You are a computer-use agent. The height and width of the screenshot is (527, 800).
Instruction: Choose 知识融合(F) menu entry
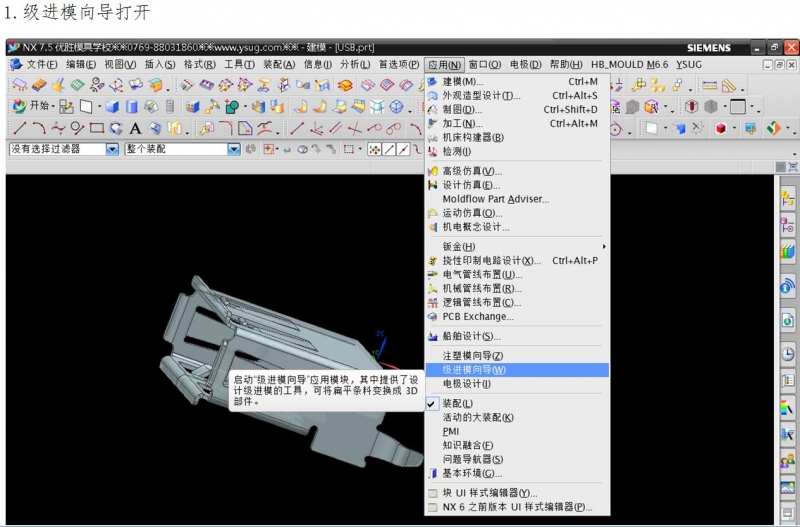(517, 445)
